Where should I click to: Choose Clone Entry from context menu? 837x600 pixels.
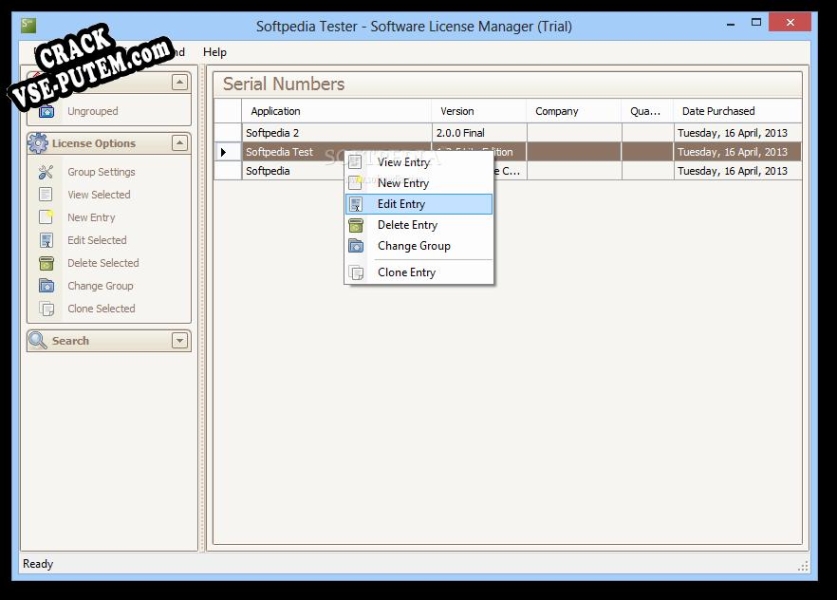click(419, 272)
